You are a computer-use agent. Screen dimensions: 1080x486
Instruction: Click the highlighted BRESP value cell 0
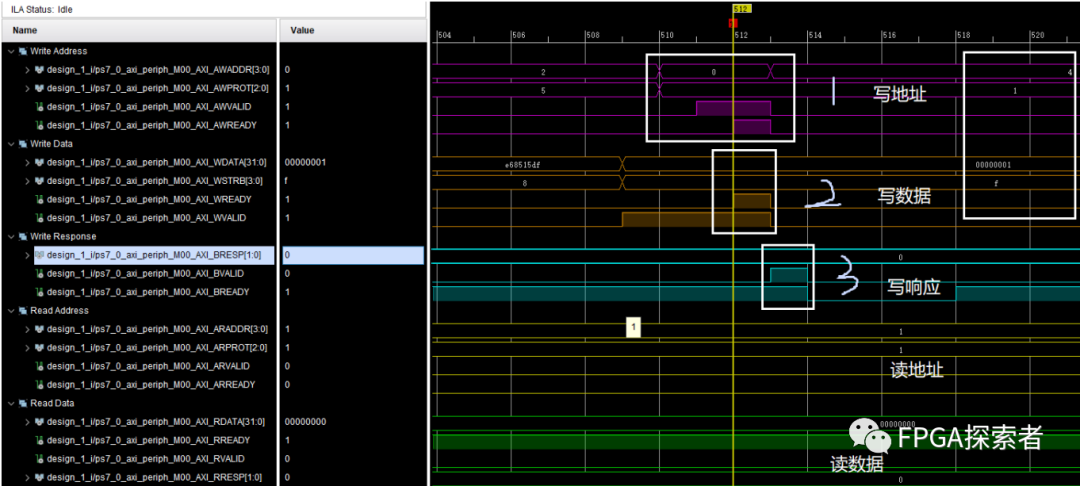tap(353, 255)
